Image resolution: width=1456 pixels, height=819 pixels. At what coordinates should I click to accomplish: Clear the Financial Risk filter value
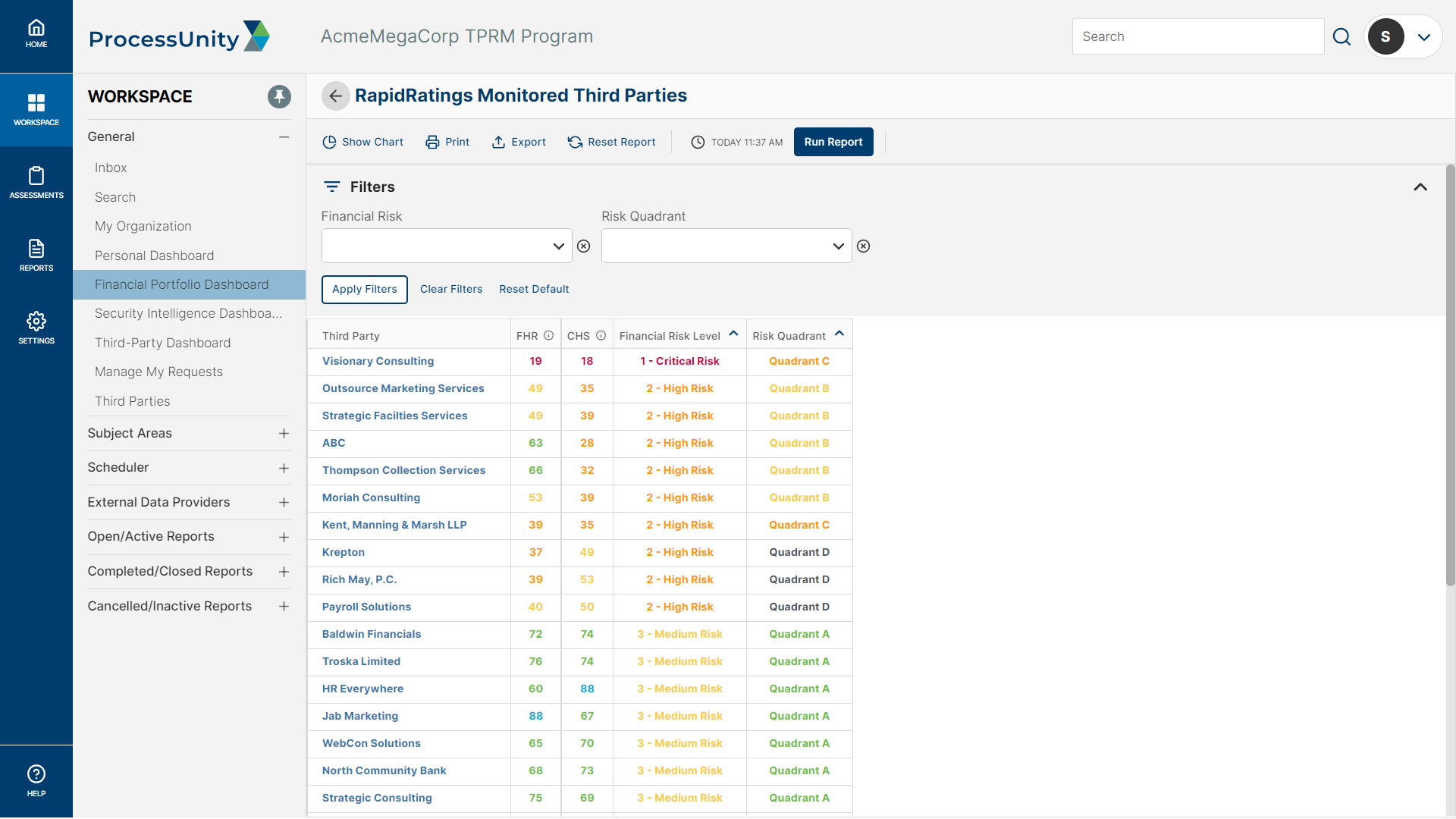pyautogui.click(x=583, y=246)
